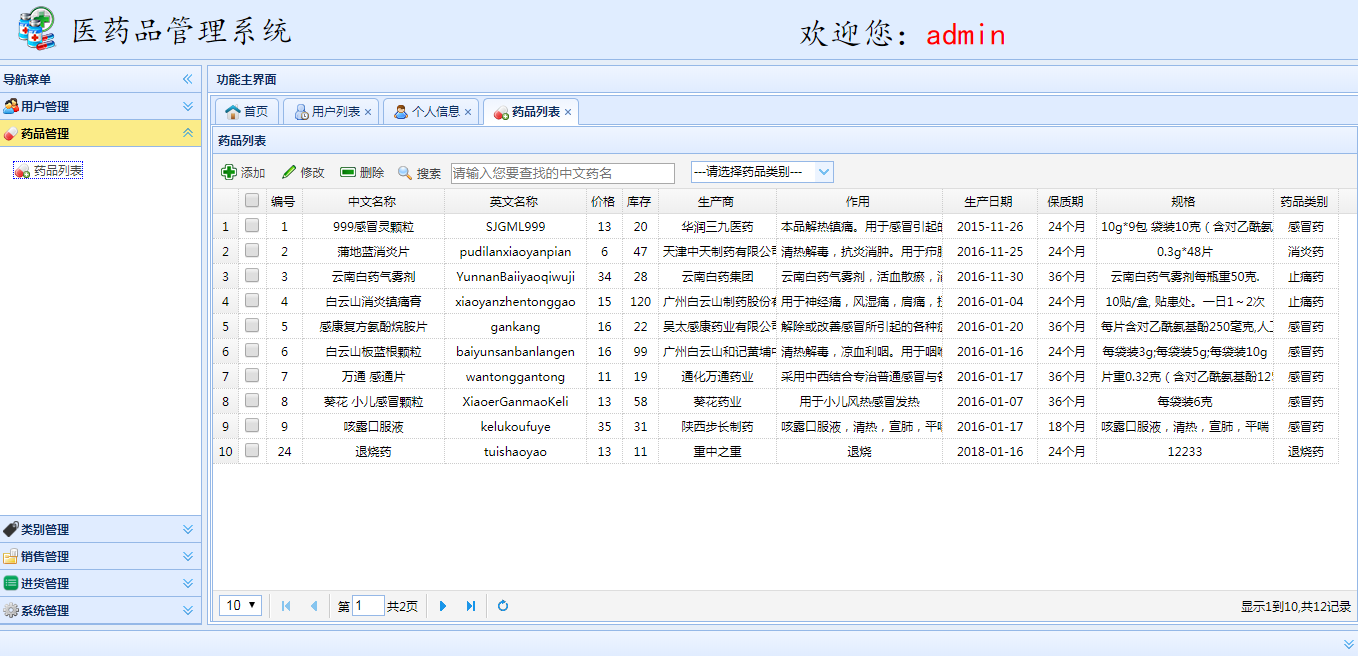Image resolution: width=1358 pixels, height=656 pixels.
Task: Check the row for 云南白药气雾剂
Action: pos(252,275)
